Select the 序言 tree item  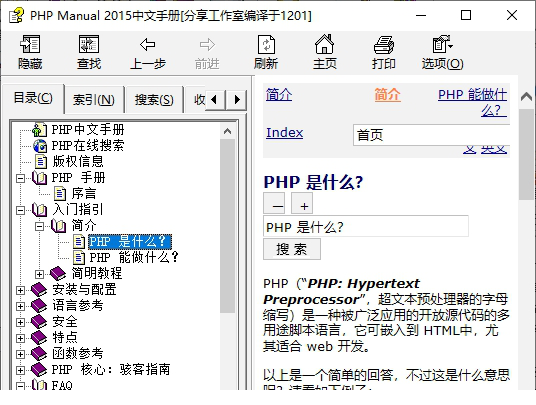[84, 194]
